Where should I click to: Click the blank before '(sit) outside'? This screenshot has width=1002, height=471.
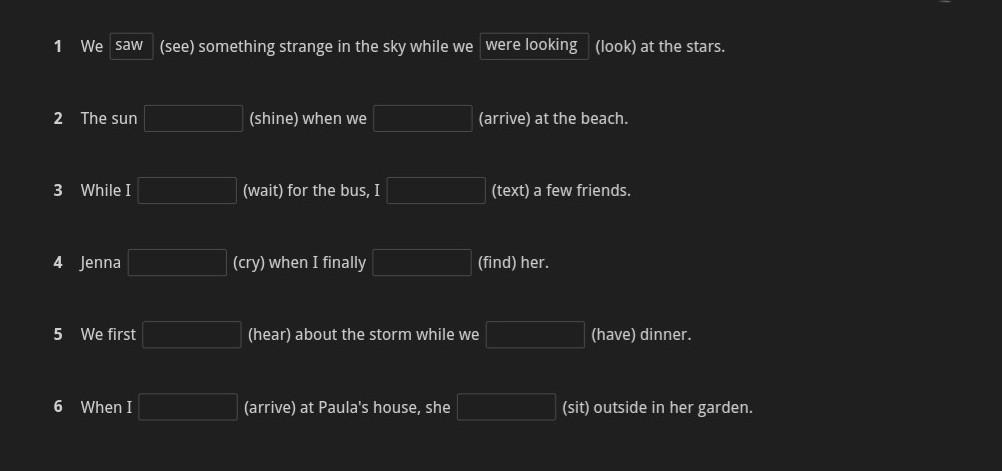click(506, 407)
